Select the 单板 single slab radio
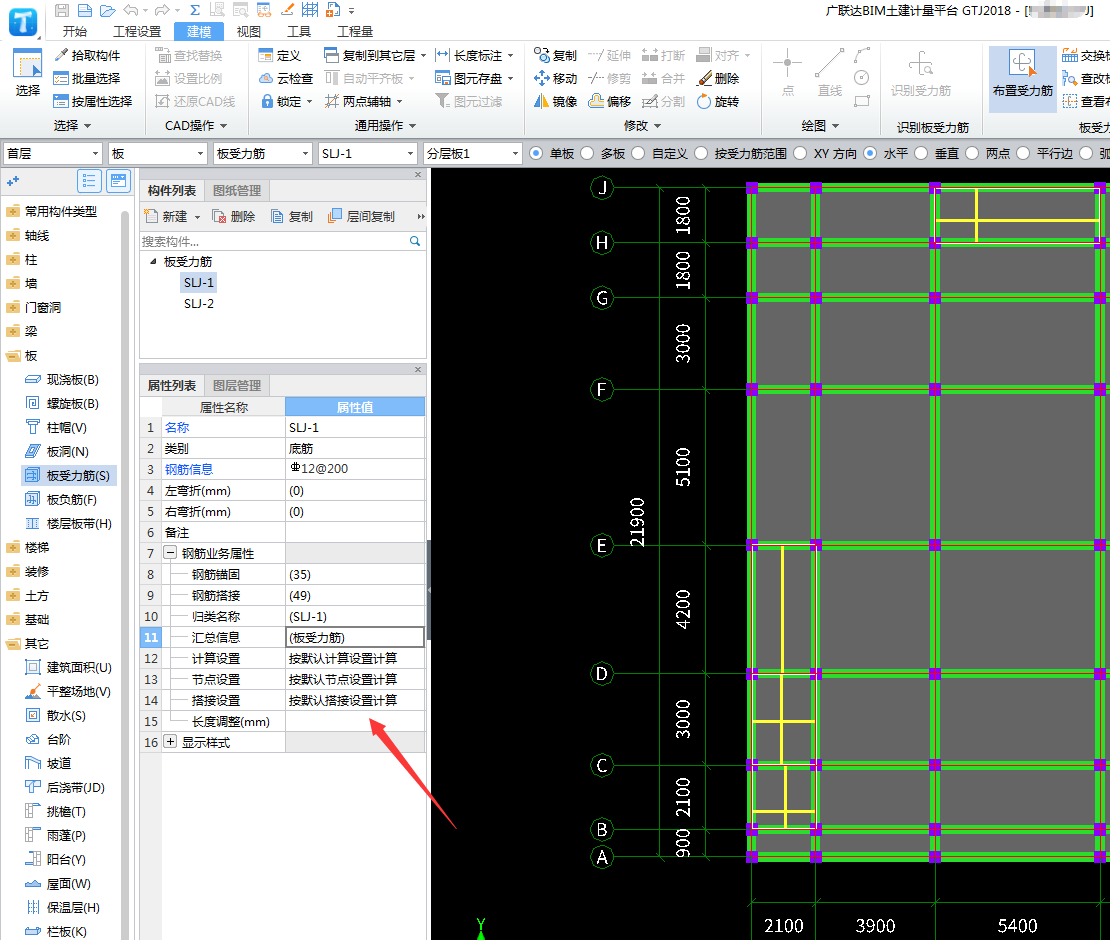 click(x=536, y=153)
